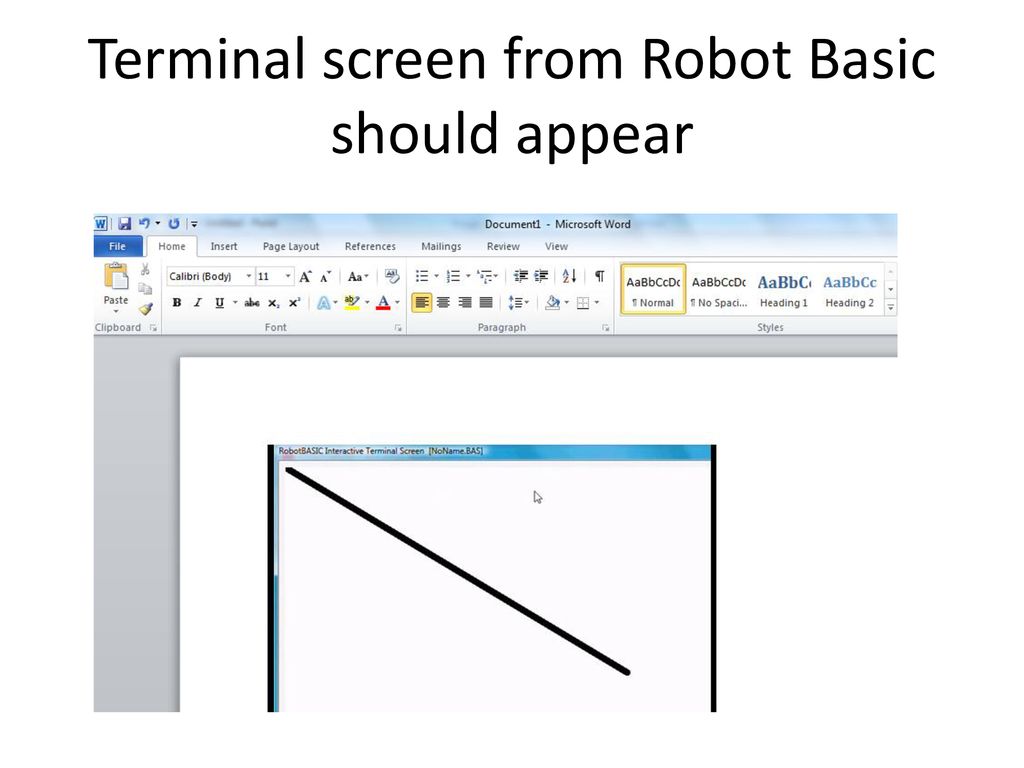Image resolution: width=1024 pixels, height=768 pixels.
Task: Open the Change Case Aa menu
Action: click(358, 277)
